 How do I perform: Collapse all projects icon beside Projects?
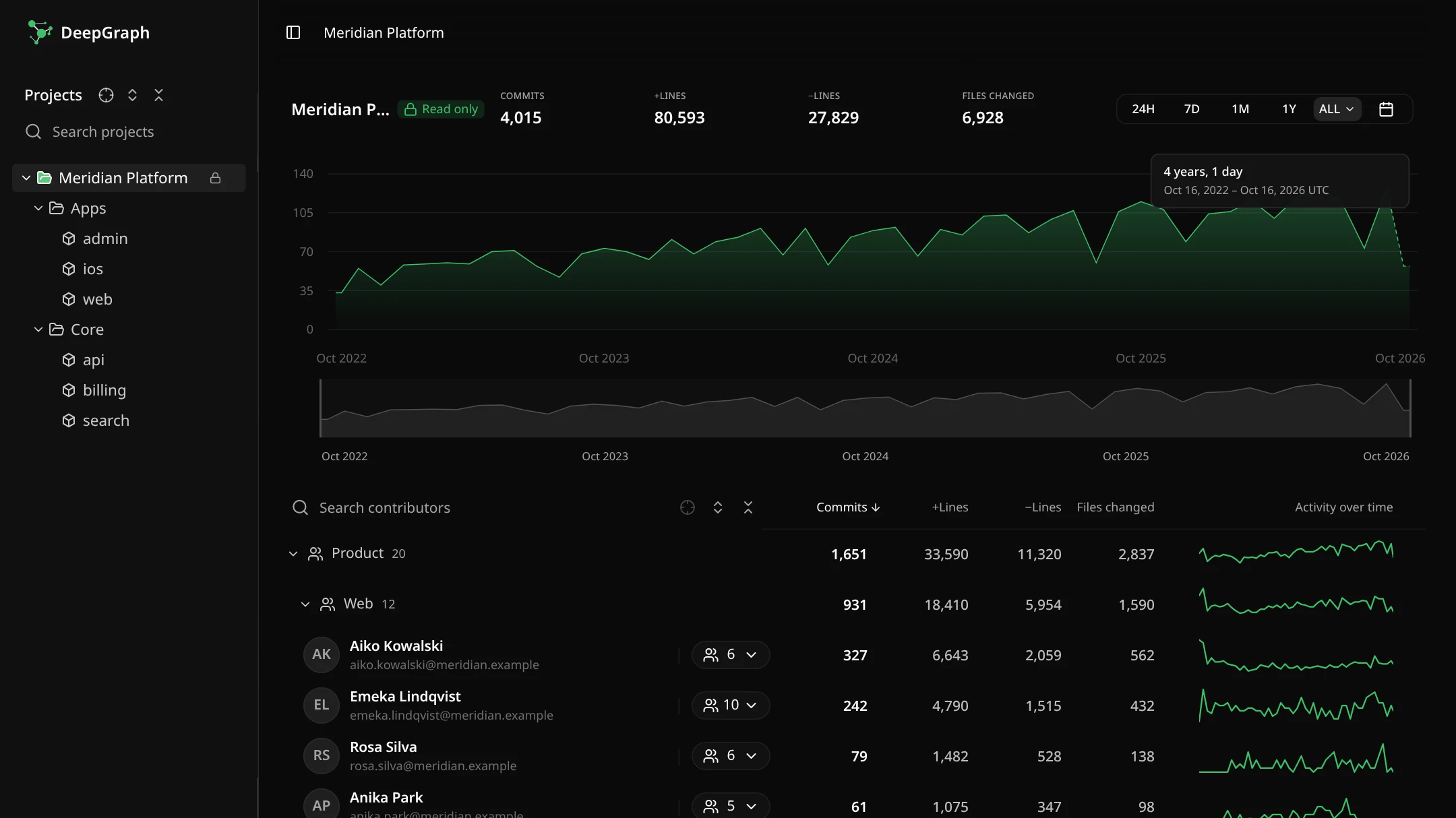(158, 95)
